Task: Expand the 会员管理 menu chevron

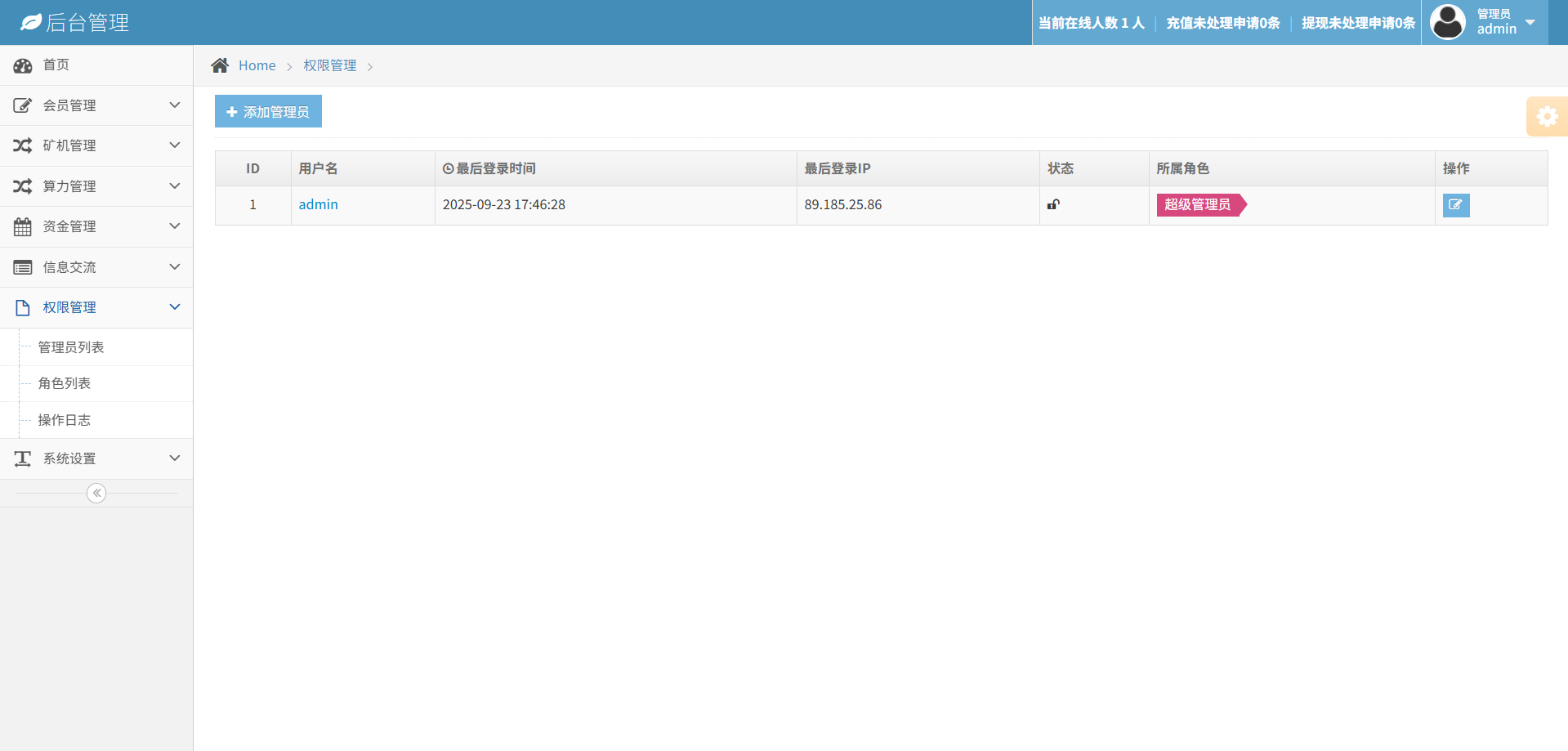Action: tap(174, 105)
